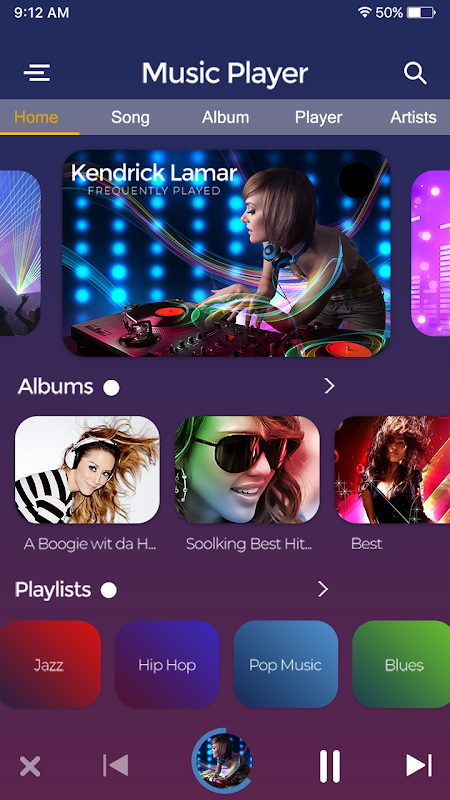Image resolution: width=450 pixels, height=800 pixels.
Task: Close the mini player with X icon
Action: [x=30, y=766]
